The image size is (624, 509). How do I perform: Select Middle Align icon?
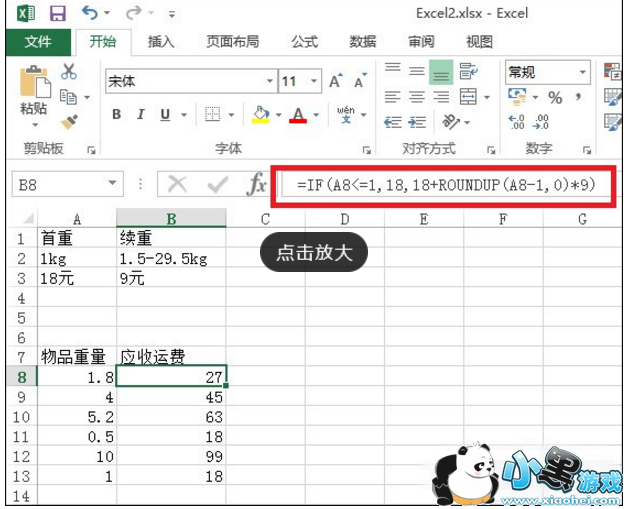(417, 72)
